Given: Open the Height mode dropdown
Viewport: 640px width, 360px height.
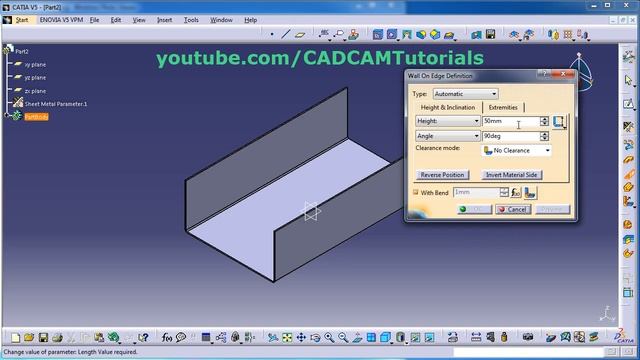Looking at the screenshot, I should (x=447, y=121).
